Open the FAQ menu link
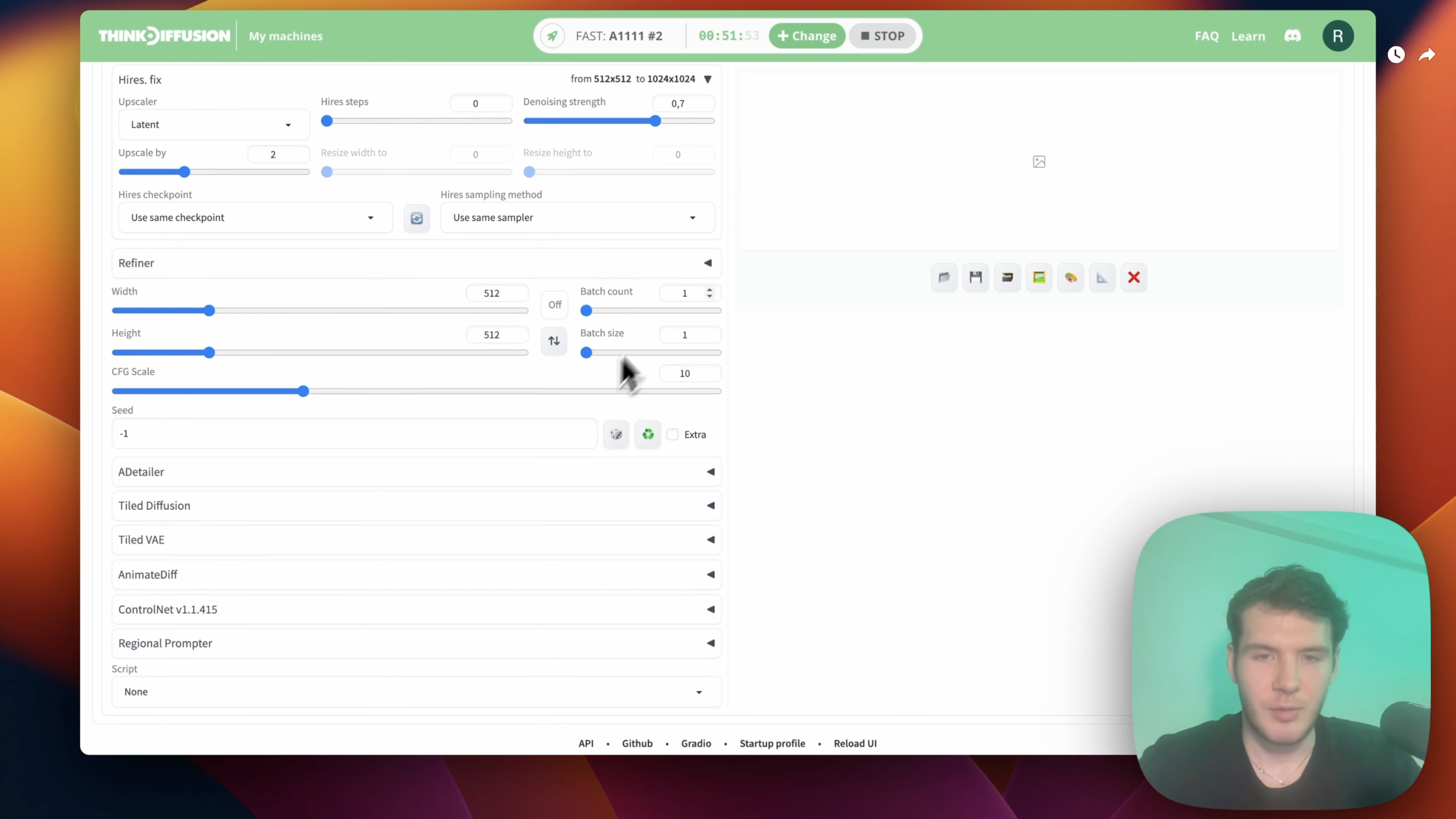The height and width of the screenshot is (819, 1456). (1206, 36)
